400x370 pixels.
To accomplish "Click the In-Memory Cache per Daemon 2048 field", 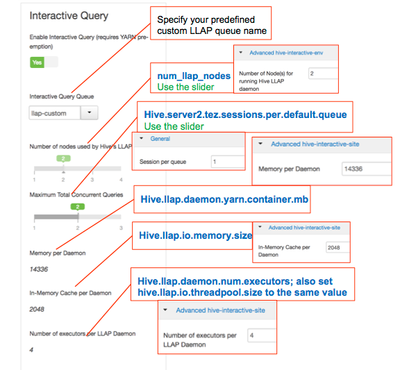I will [x=338, y=248].
